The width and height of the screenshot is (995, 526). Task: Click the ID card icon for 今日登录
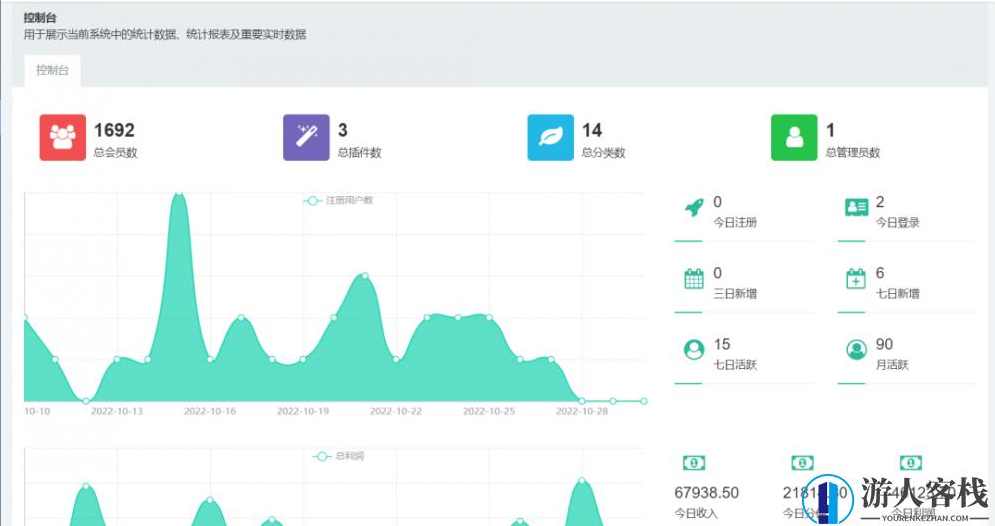856,207
